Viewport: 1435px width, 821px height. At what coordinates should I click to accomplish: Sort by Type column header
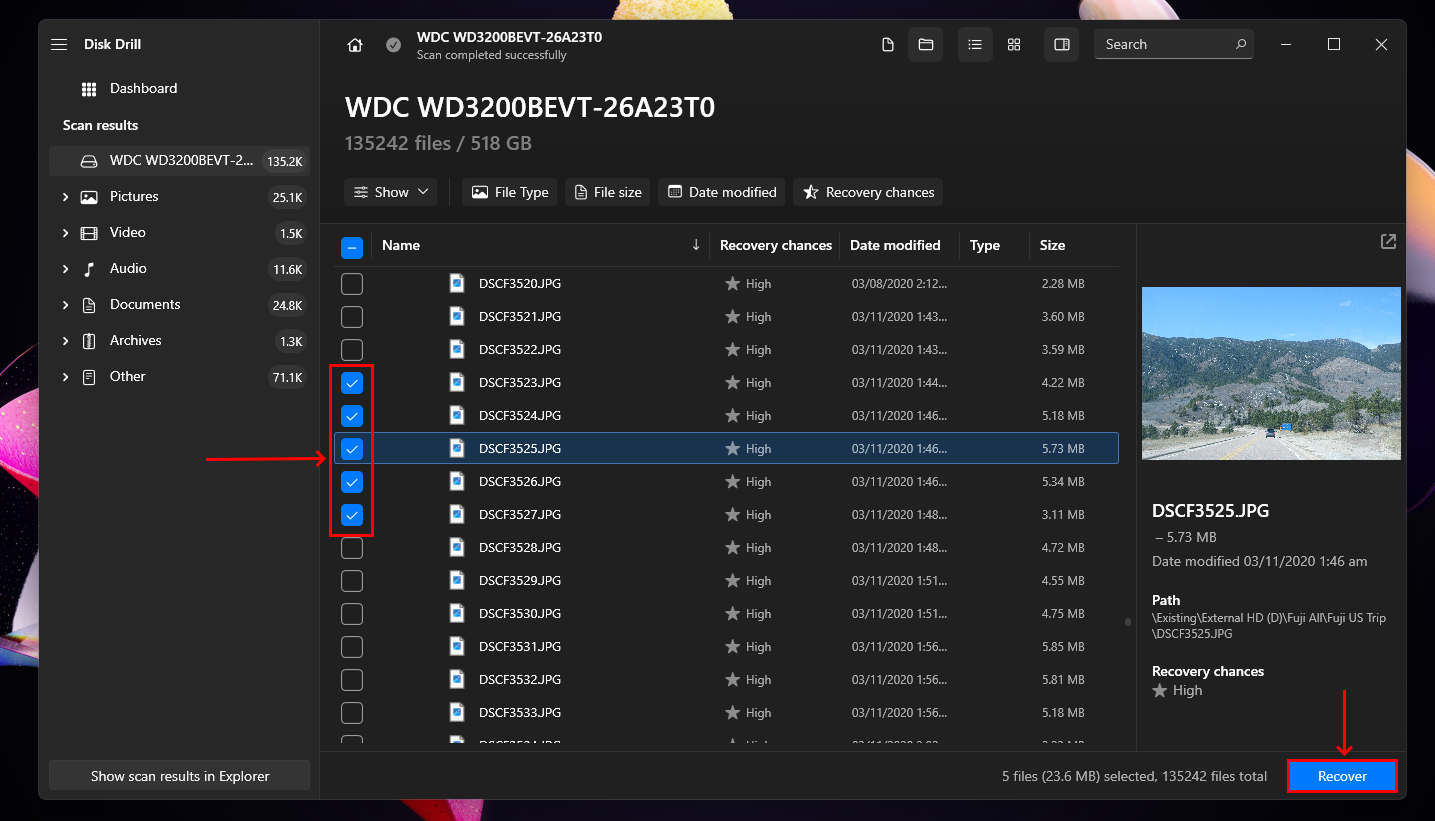985,245
